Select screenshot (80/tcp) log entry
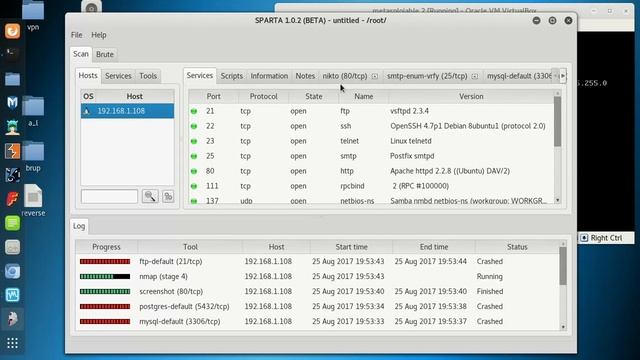 (318, 291)
